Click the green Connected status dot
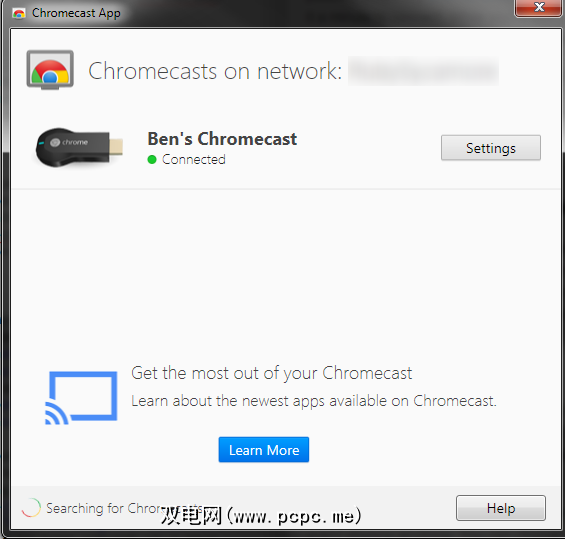The width and height of the screenshot is (565, 539). (x=152, y=159)
